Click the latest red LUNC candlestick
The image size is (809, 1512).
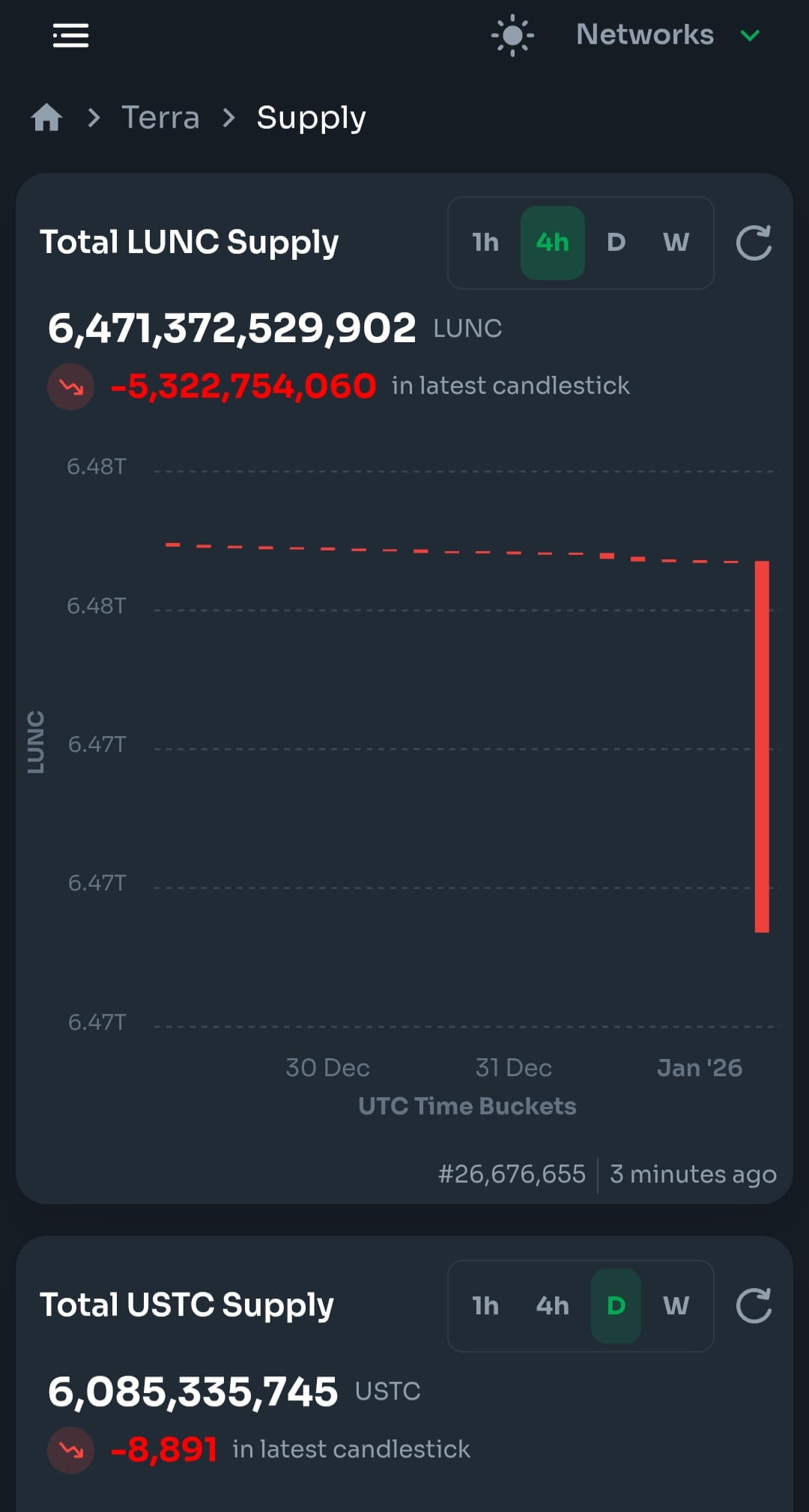pyautogui.click(x=762, y=747)
